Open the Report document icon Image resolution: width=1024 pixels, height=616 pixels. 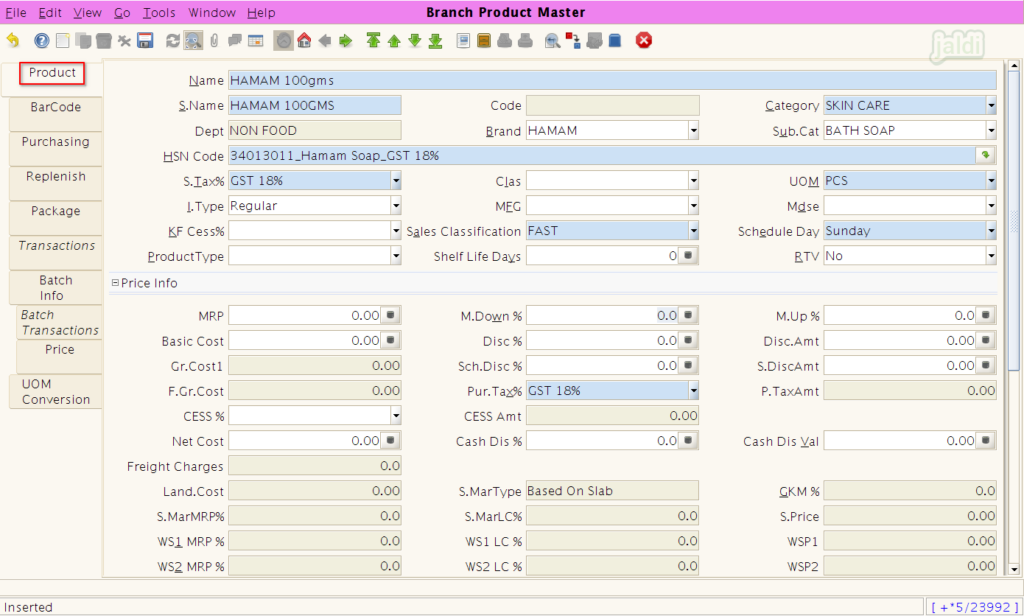[x=463, y=41]
